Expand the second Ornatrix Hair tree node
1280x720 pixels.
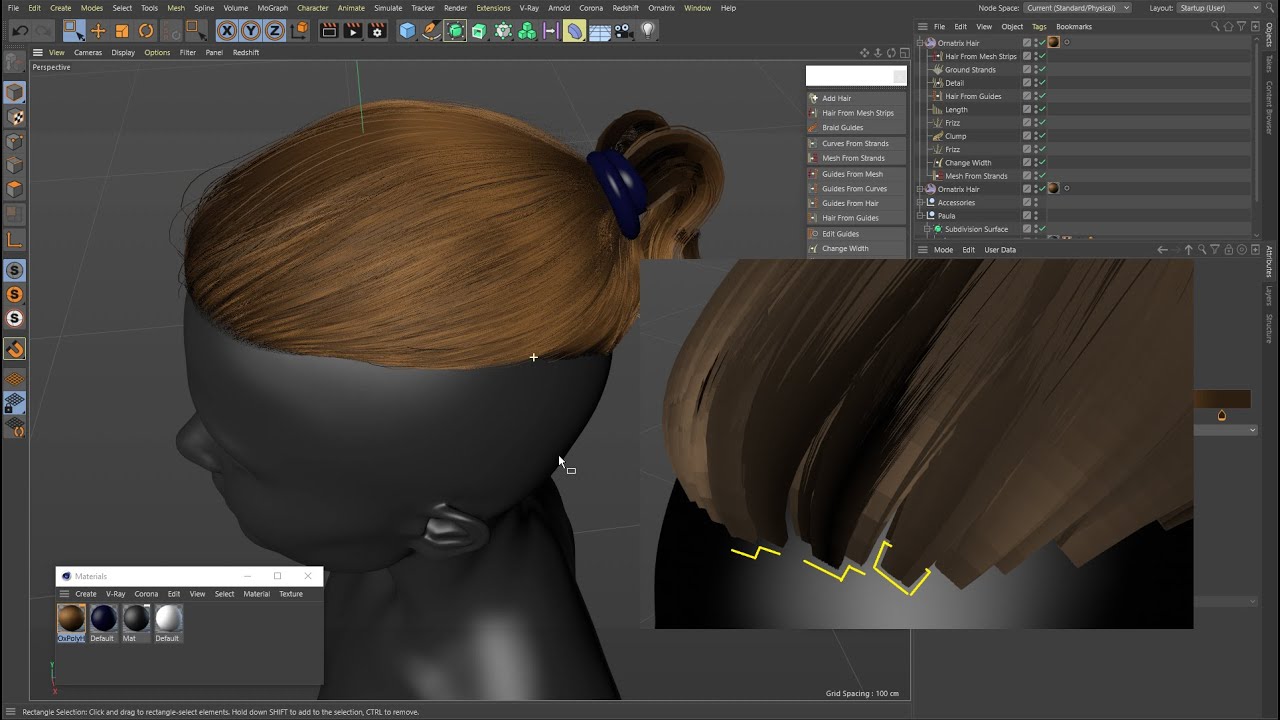[920, 189]
